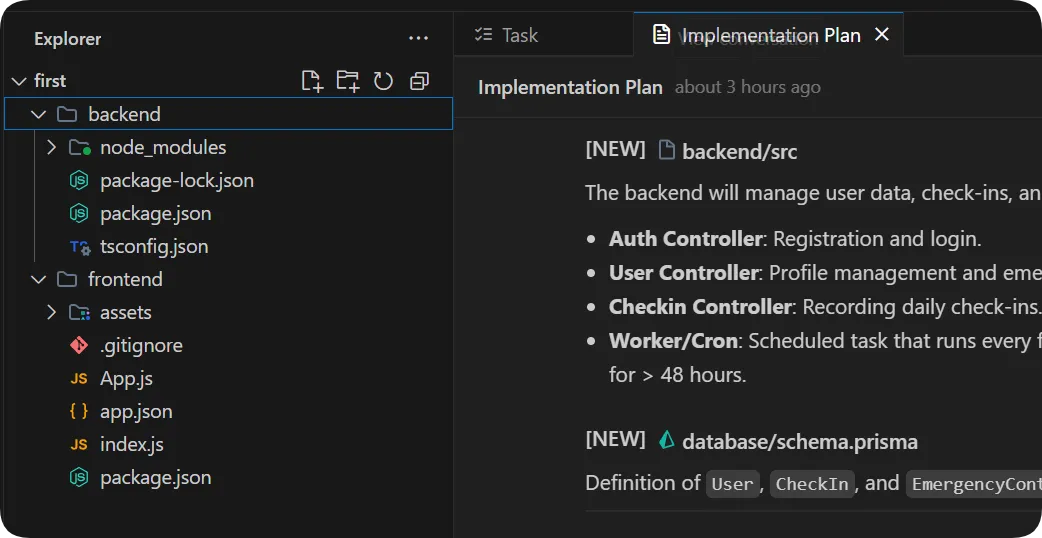The width and height of the screenshot is (1042, 538).
Task: Refresh the Explorer file tree
Action: coord(383,81)
